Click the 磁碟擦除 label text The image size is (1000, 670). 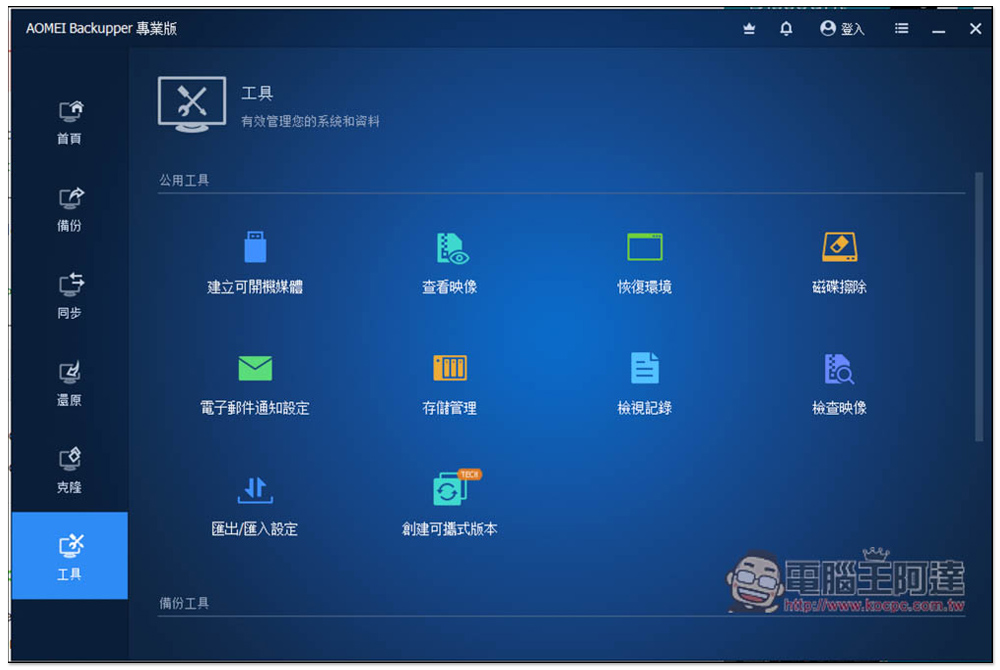[839, 287]
